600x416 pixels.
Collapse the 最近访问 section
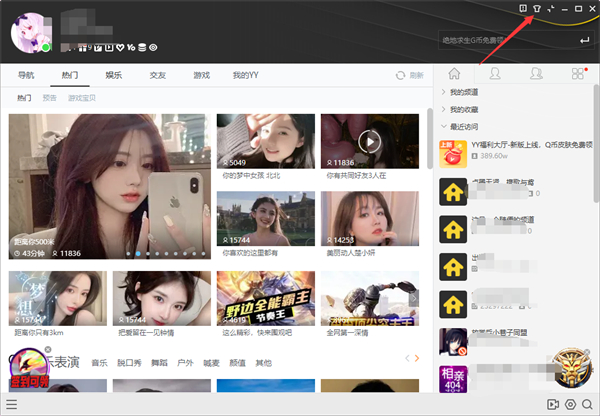pyautogui.click(x=443, y=127)
